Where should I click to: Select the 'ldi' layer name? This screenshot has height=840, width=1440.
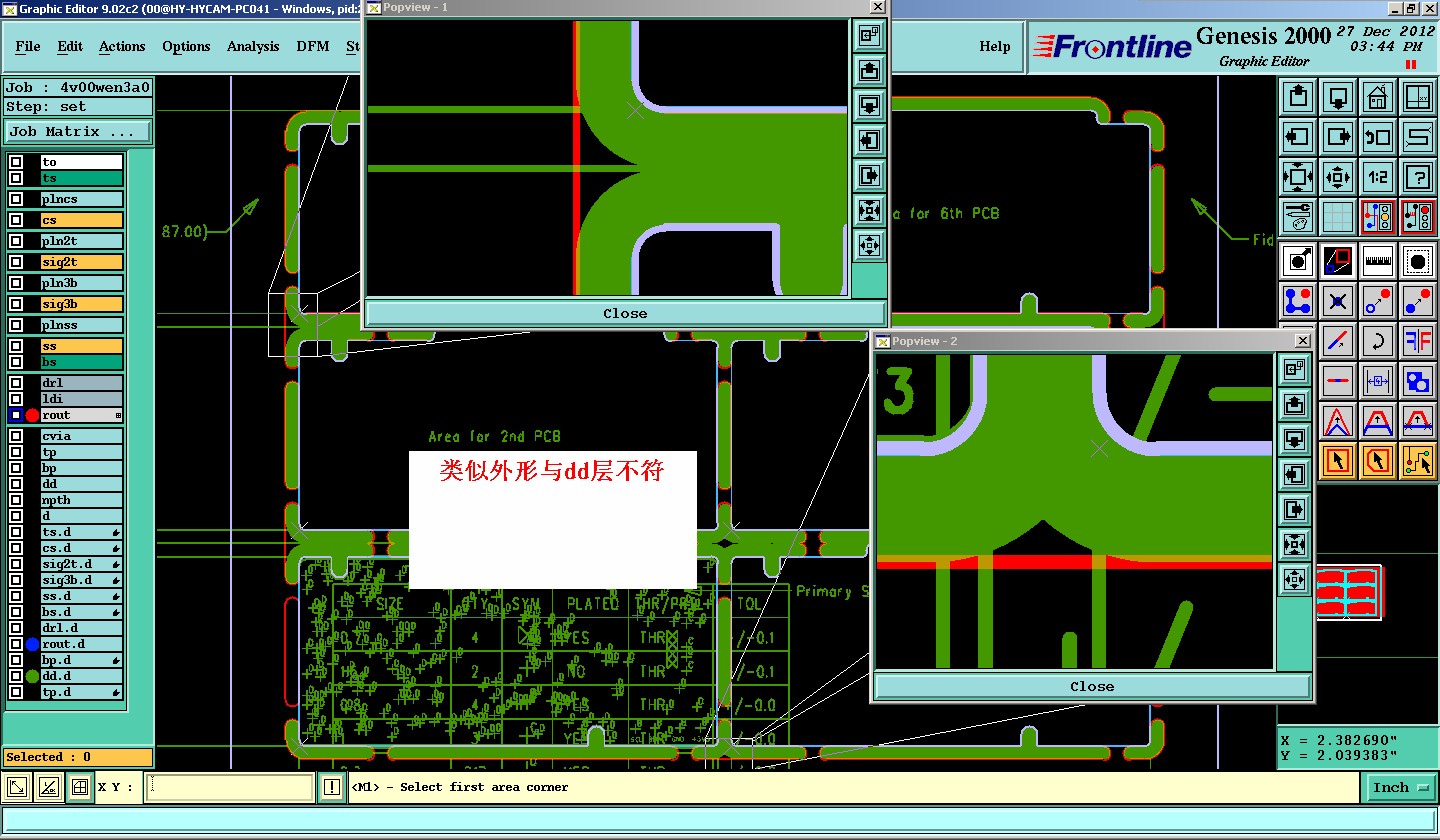[81, 399]
